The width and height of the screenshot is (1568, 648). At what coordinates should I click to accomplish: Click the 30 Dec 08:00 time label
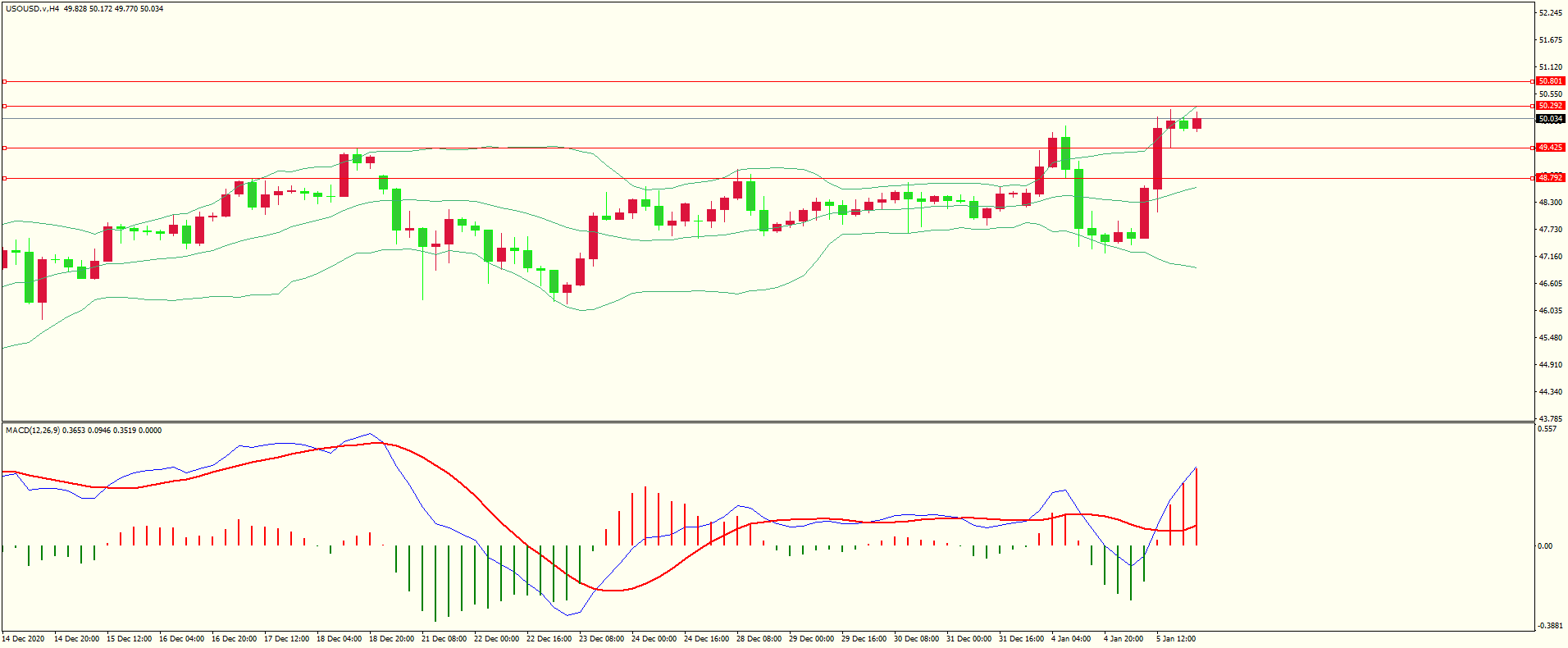917,639
